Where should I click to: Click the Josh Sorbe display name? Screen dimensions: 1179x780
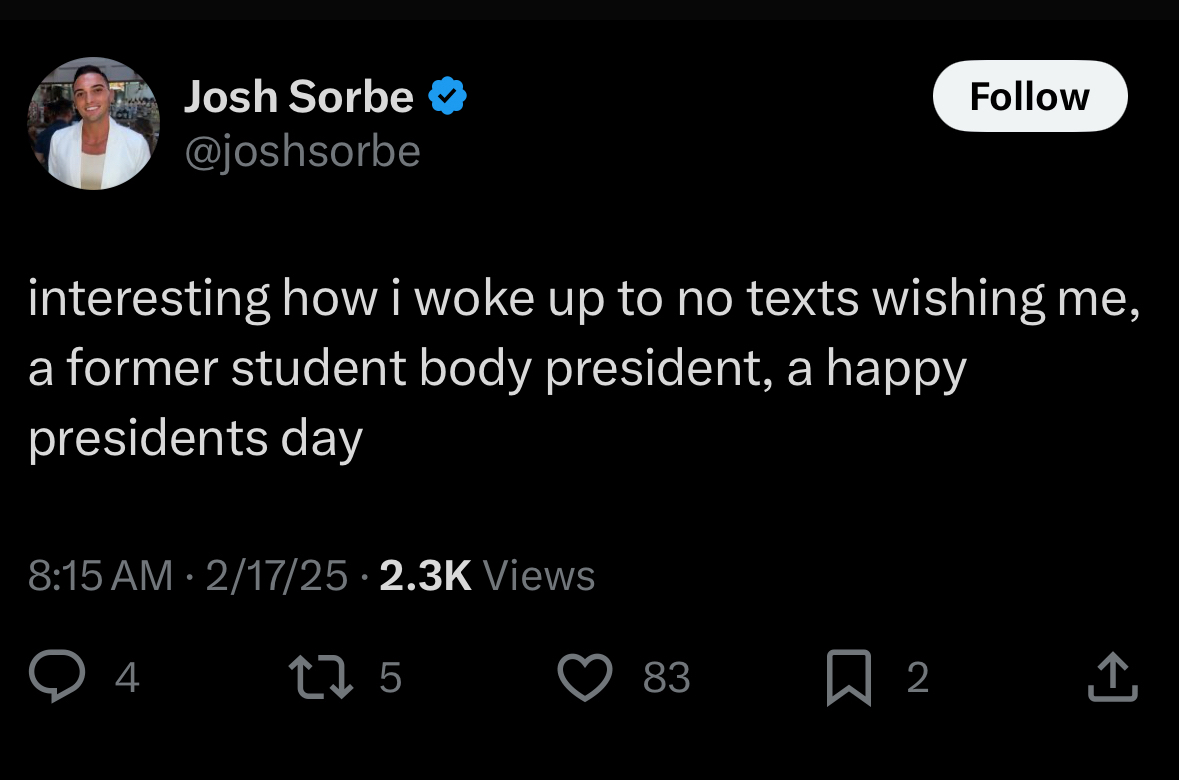point(298,97)
